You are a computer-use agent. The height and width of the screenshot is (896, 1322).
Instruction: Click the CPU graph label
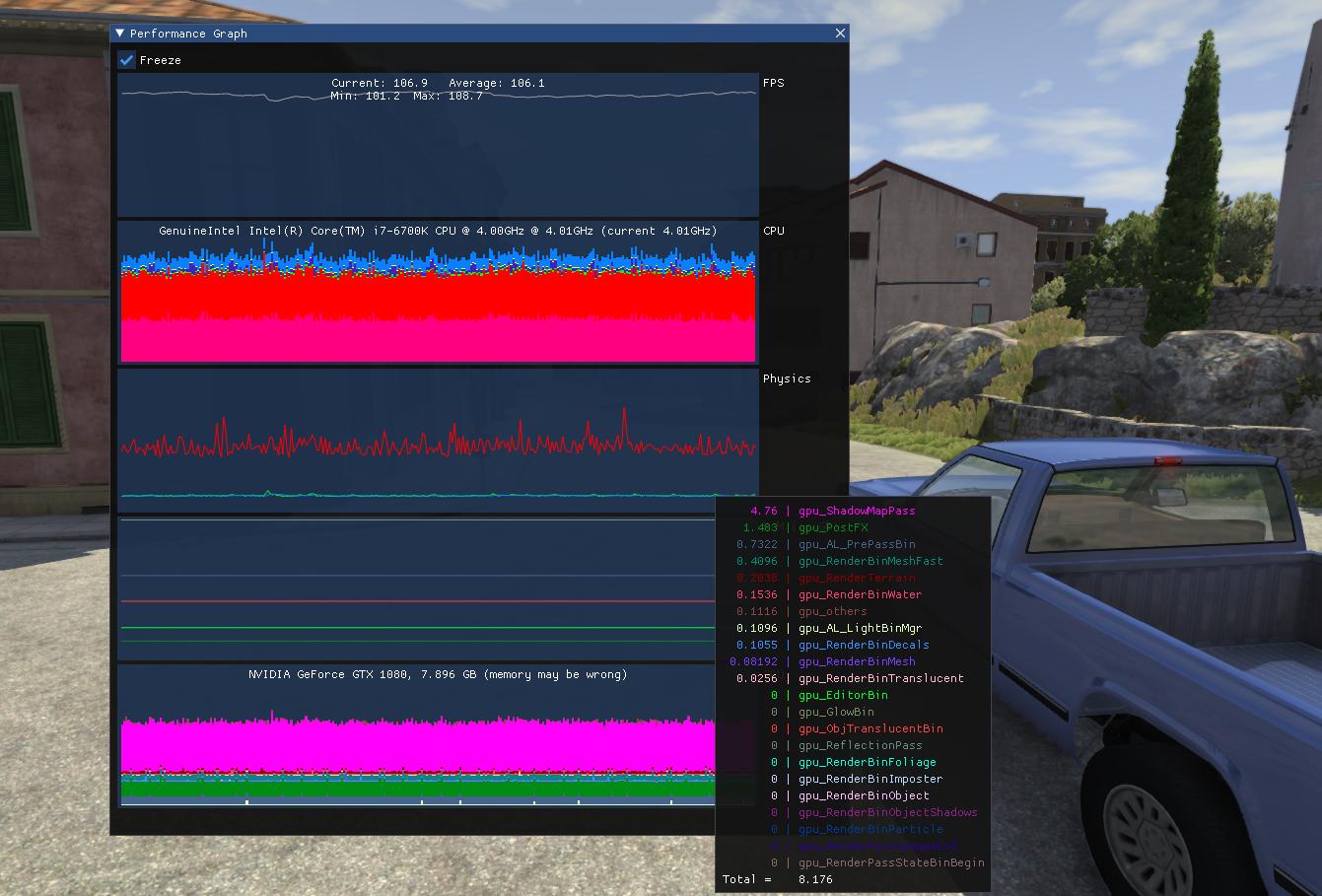click(774, 231)
